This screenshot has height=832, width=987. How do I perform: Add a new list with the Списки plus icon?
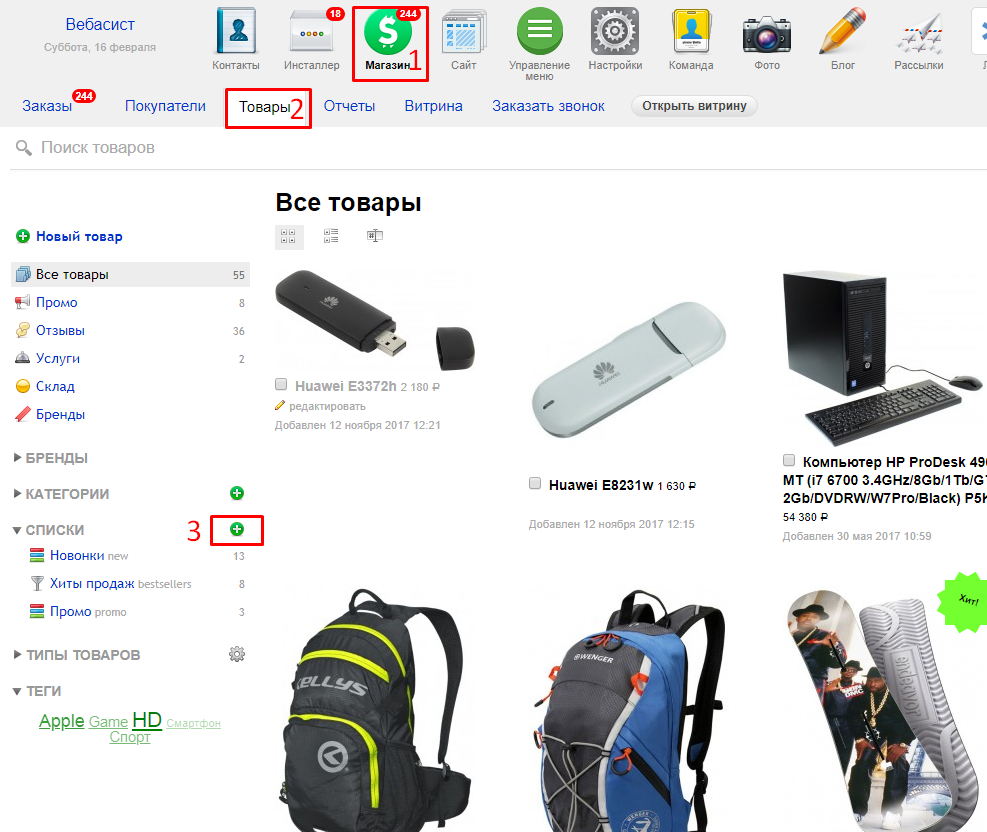tap(237, 529)
